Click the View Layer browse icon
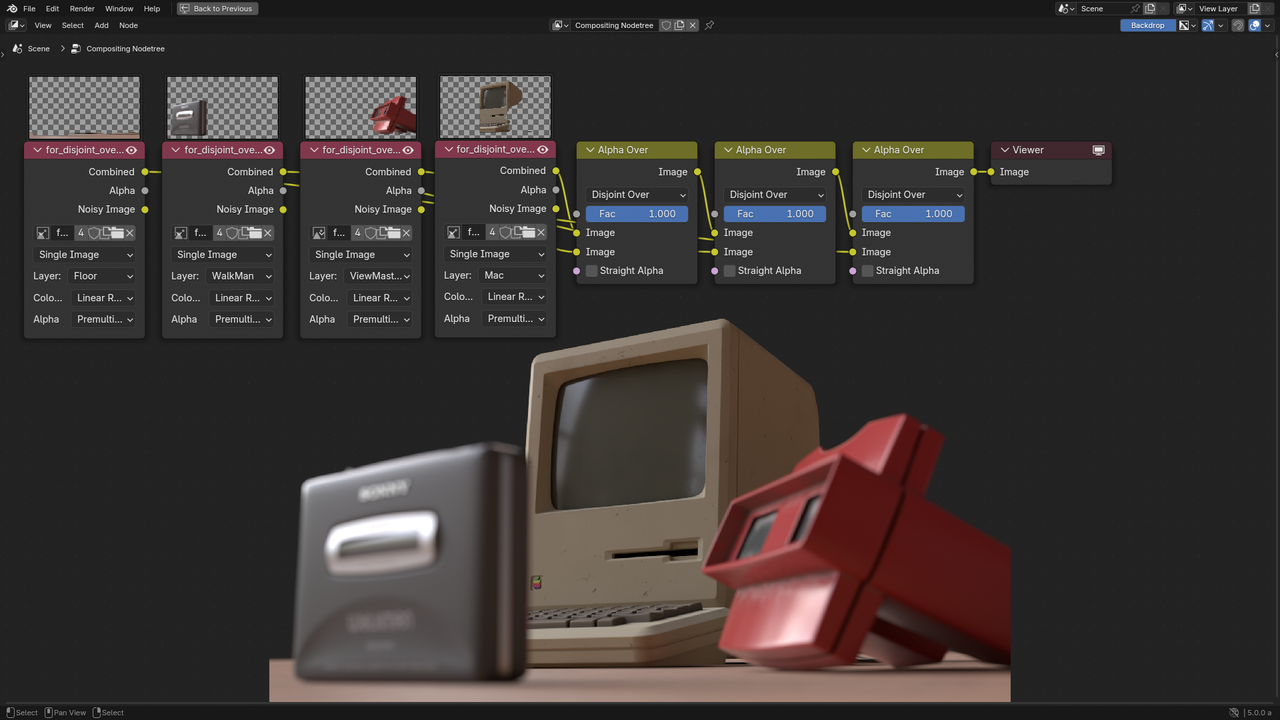The height and width of the screenshot is (720, 1280). tap(1185, 8)
